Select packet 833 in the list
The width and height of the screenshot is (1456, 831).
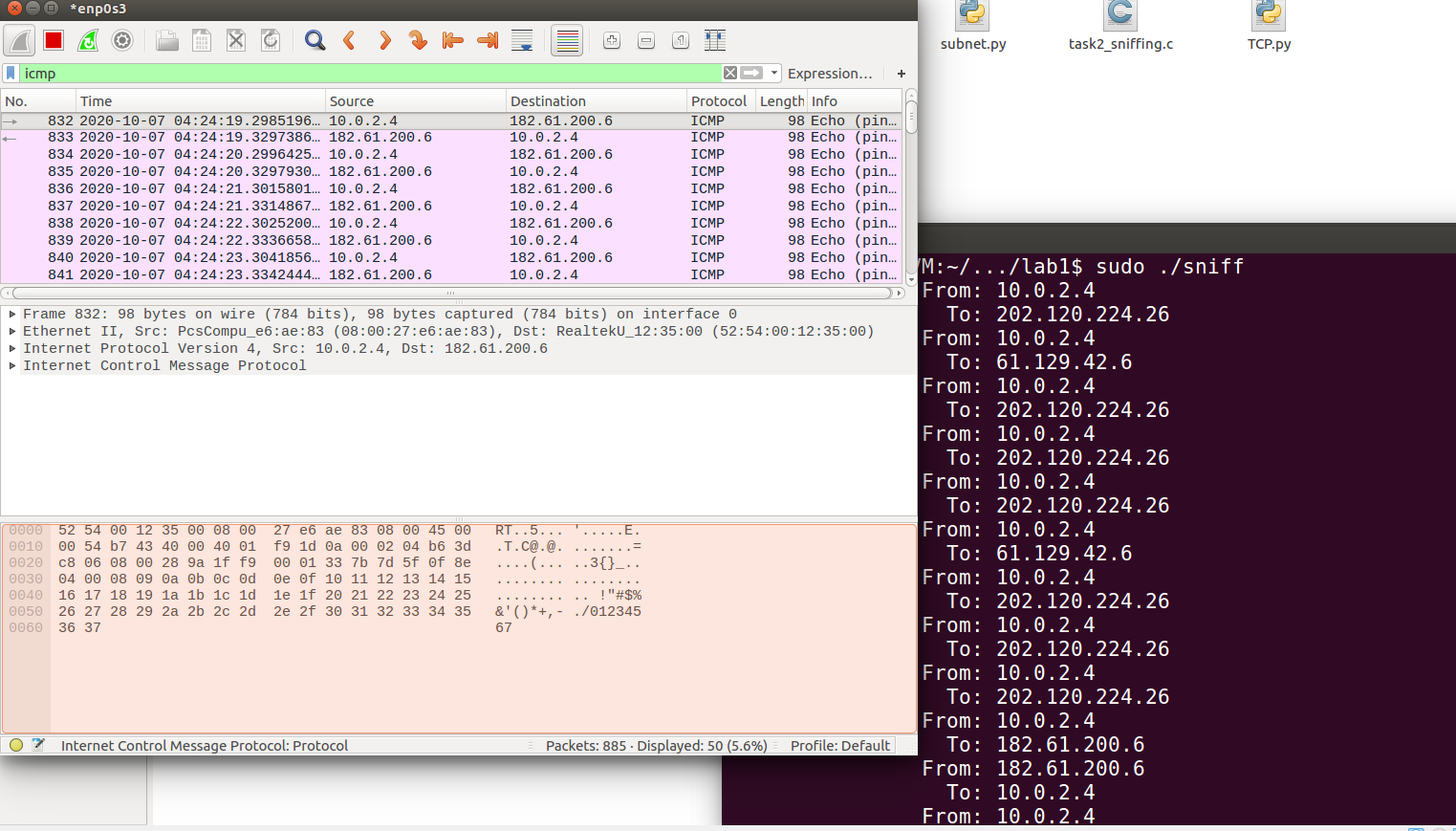[x=451, y=138]
